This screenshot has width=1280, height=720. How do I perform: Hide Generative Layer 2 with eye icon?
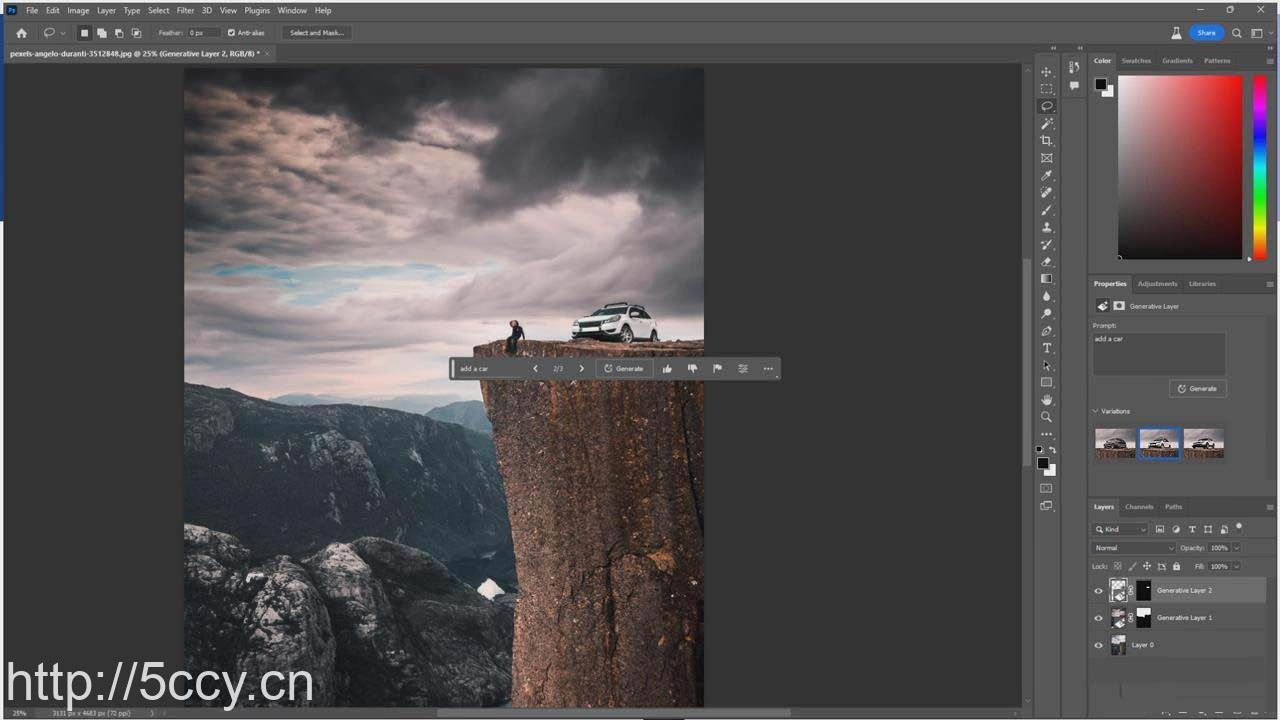coord(1098,591)
